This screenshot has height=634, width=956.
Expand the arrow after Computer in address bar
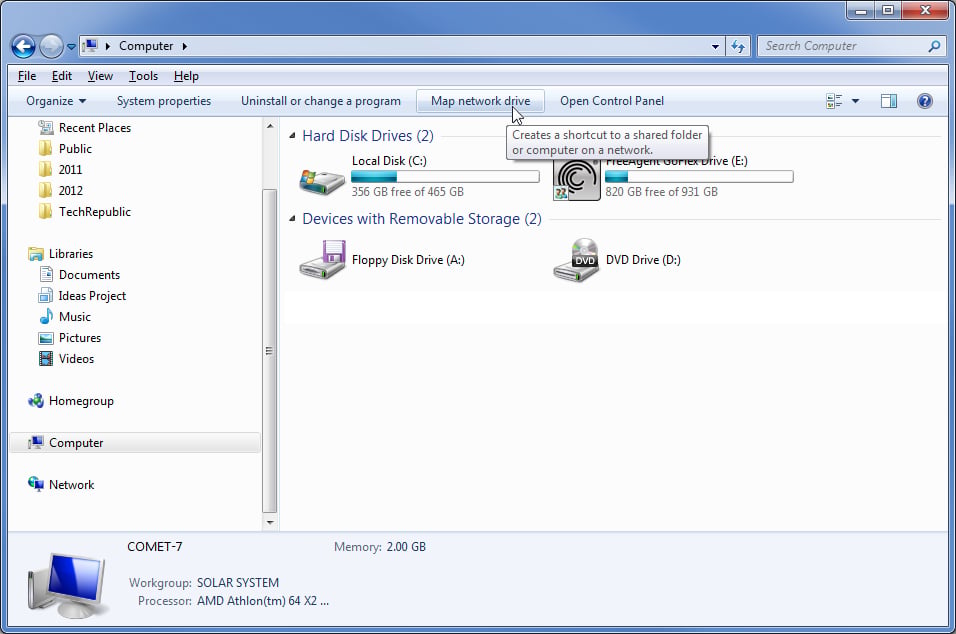click(x=184, y=46)
